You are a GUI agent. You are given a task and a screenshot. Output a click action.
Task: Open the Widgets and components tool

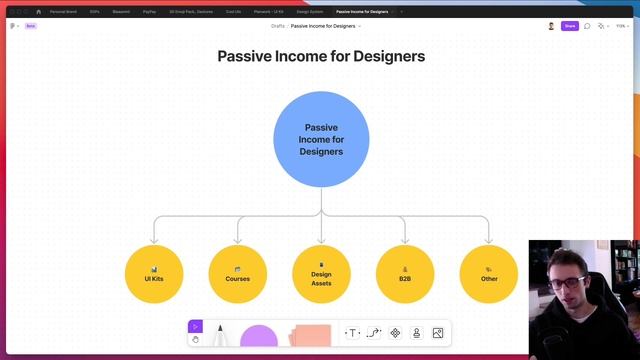[395, 333]
